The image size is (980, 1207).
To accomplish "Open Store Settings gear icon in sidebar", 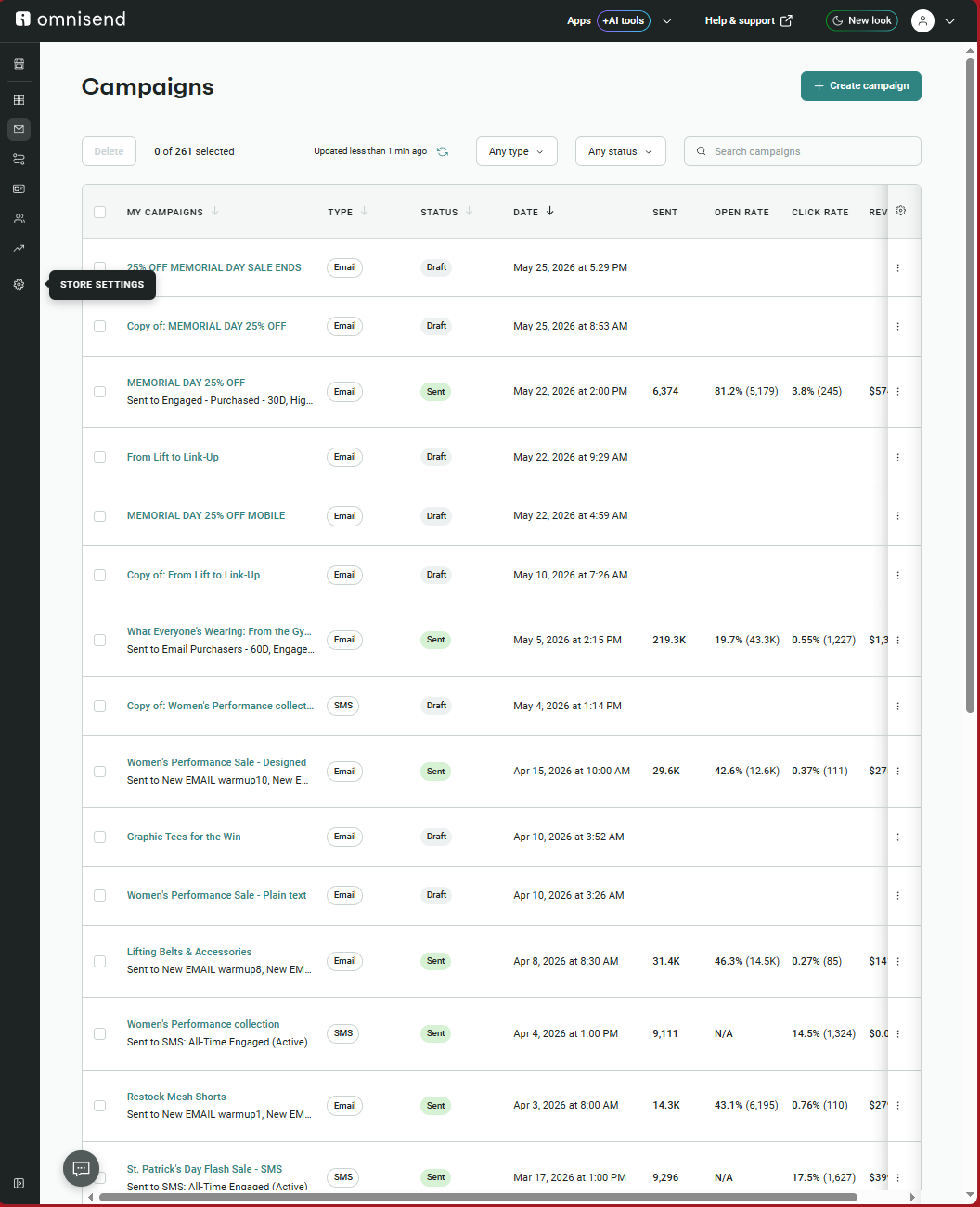I will click(19, 285).
